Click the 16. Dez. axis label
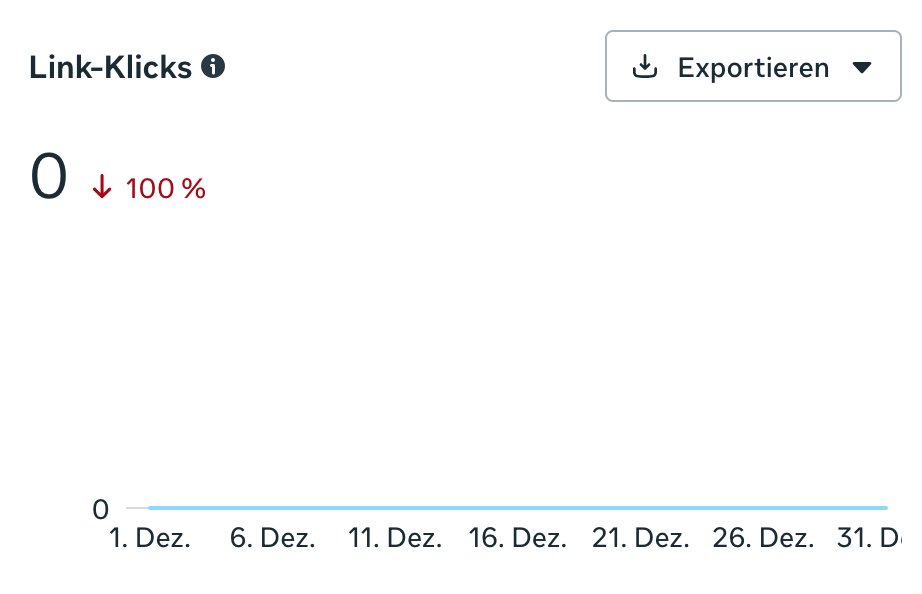Image resolution: width=922 pixels, height=594 pixels. 517,538
